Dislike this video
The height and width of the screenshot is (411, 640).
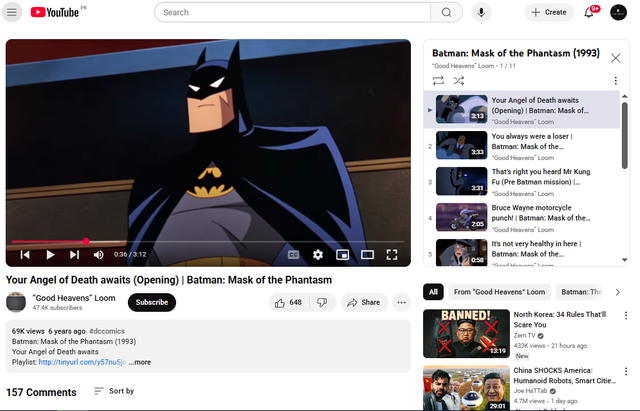pyautogui.click(x=322, y=302)
